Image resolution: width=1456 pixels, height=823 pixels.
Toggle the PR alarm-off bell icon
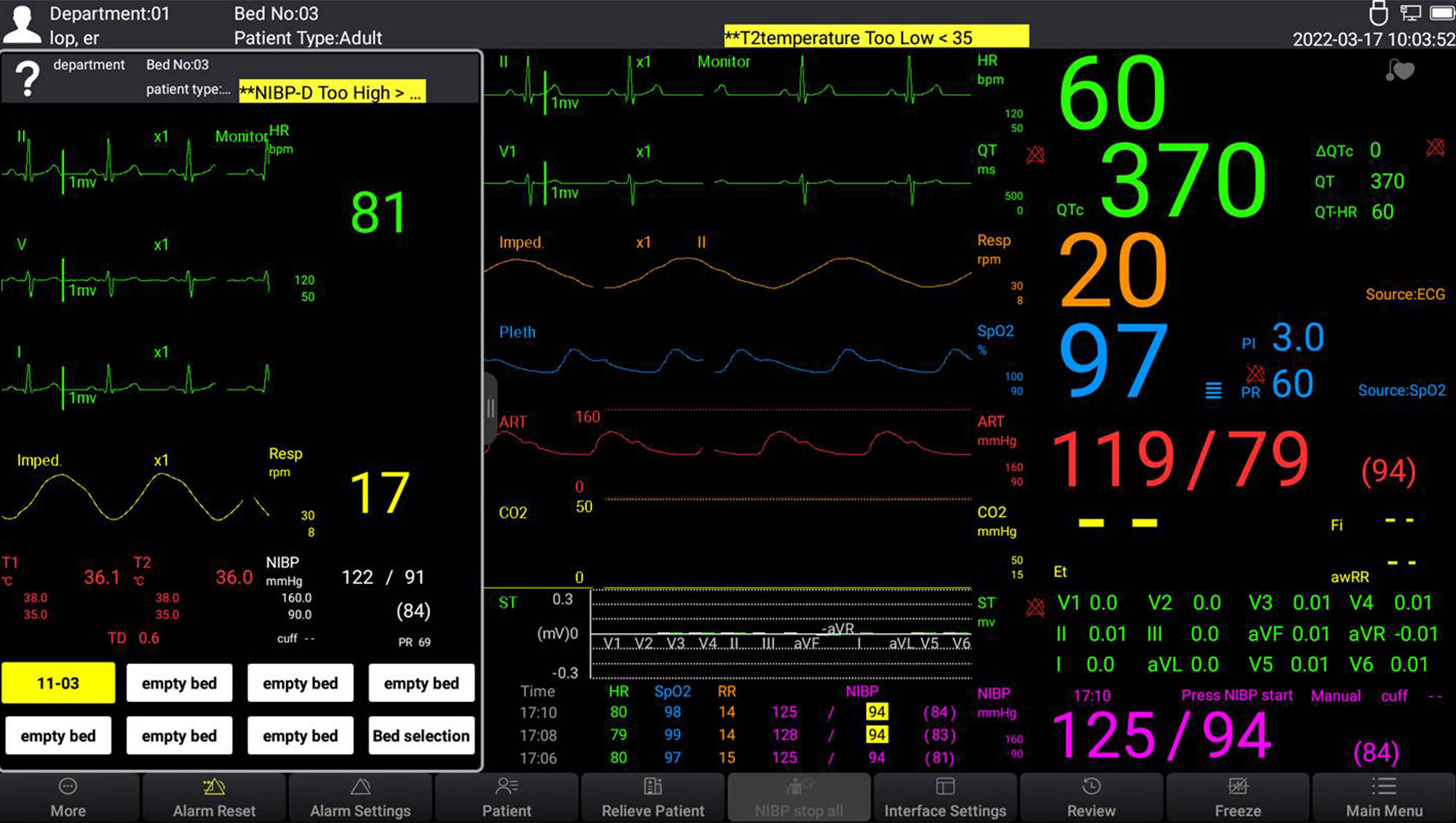[x=1255, y=374]
